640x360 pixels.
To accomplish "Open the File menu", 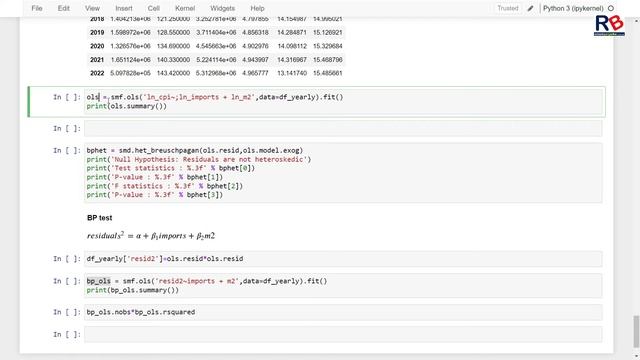I will pos(37,8).
